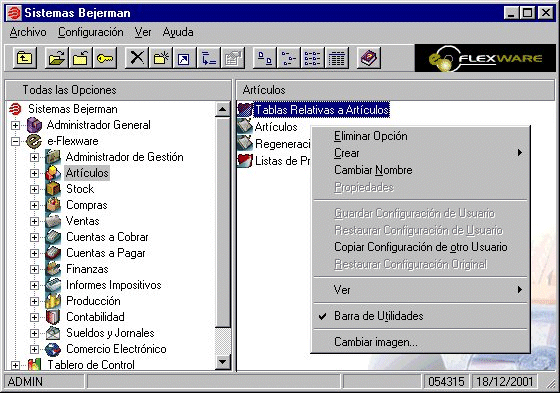Image resolution: width=560 pixels, height=393 pixels.
Task: Click the up-folder toolbar icon
Action: click(x=25, y=58)
